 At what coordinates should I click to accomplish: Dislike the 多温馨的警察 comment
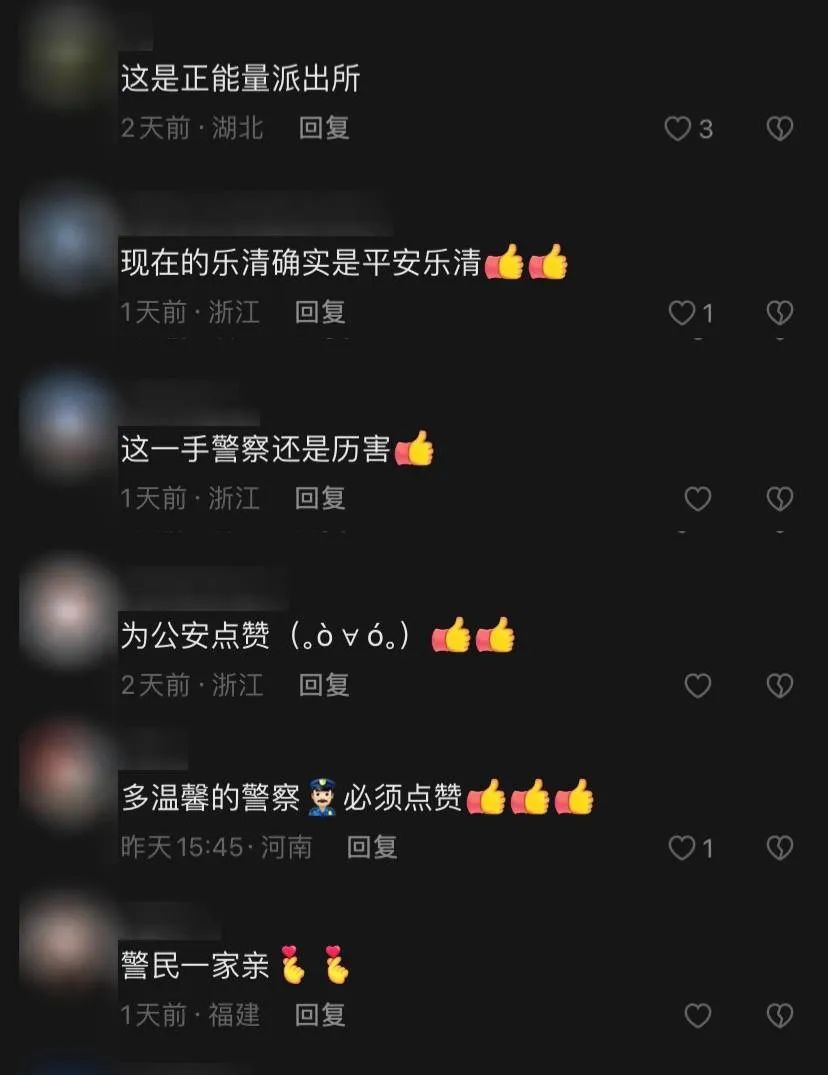779,848
